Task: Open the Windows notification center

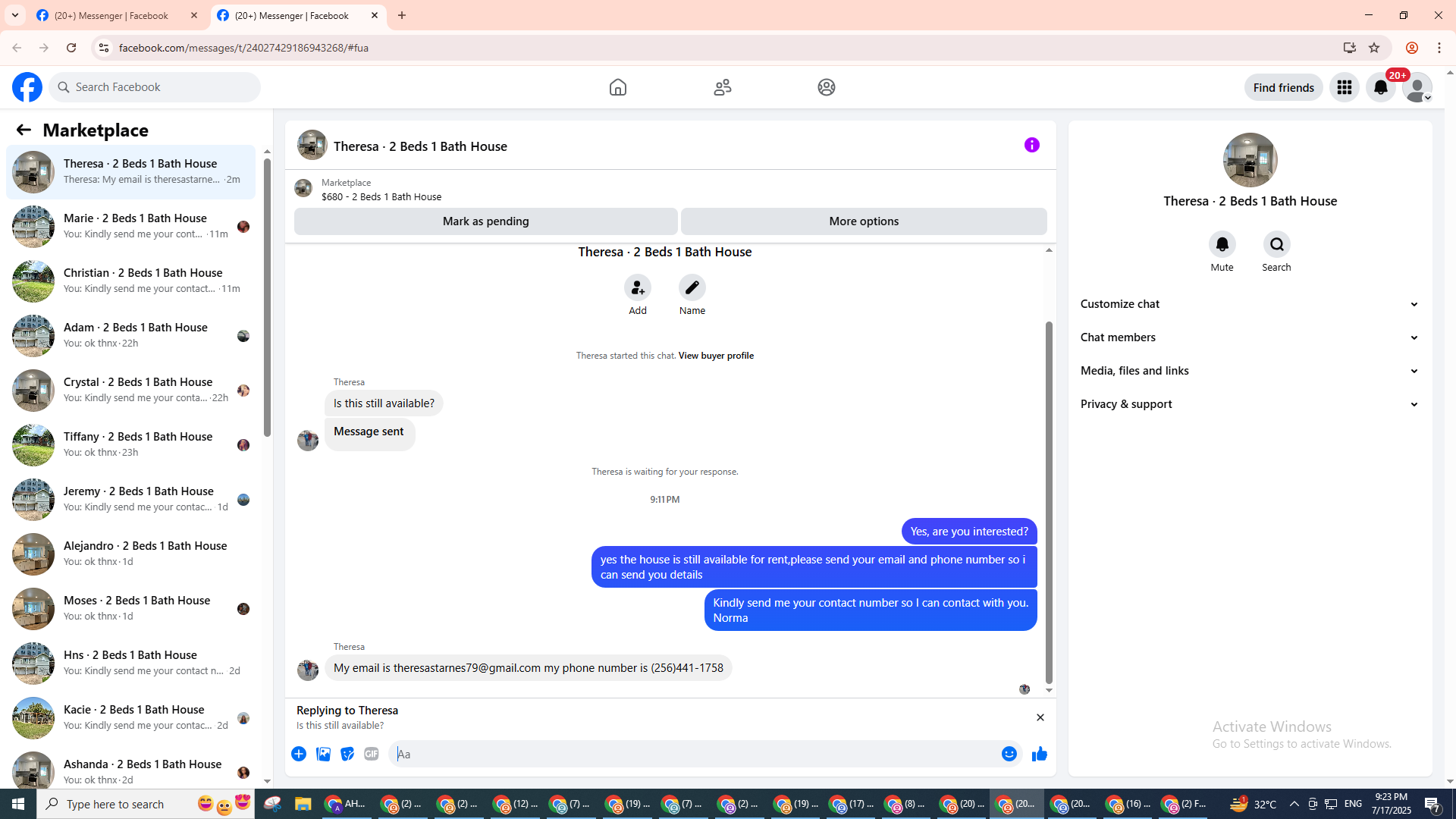Action: pos(1432,804)
